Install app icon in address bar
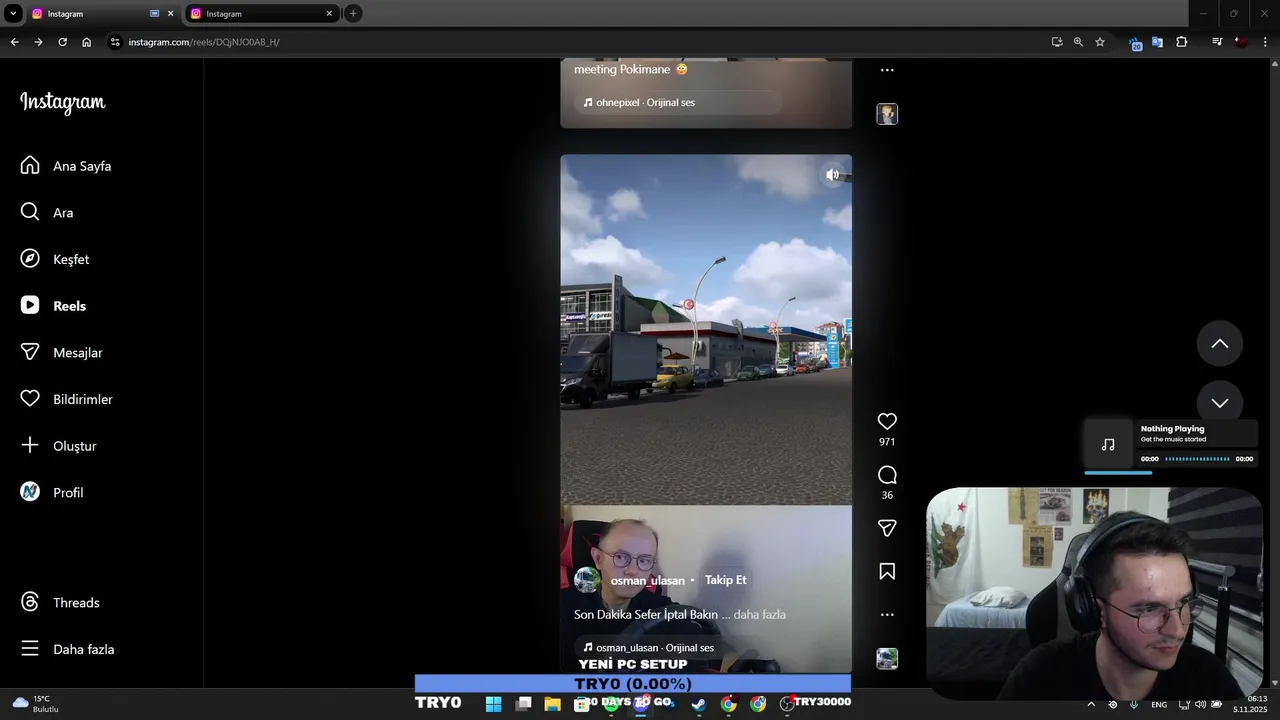The image size is (1280, 720). pyautogui.click(x=1057, y=42)
